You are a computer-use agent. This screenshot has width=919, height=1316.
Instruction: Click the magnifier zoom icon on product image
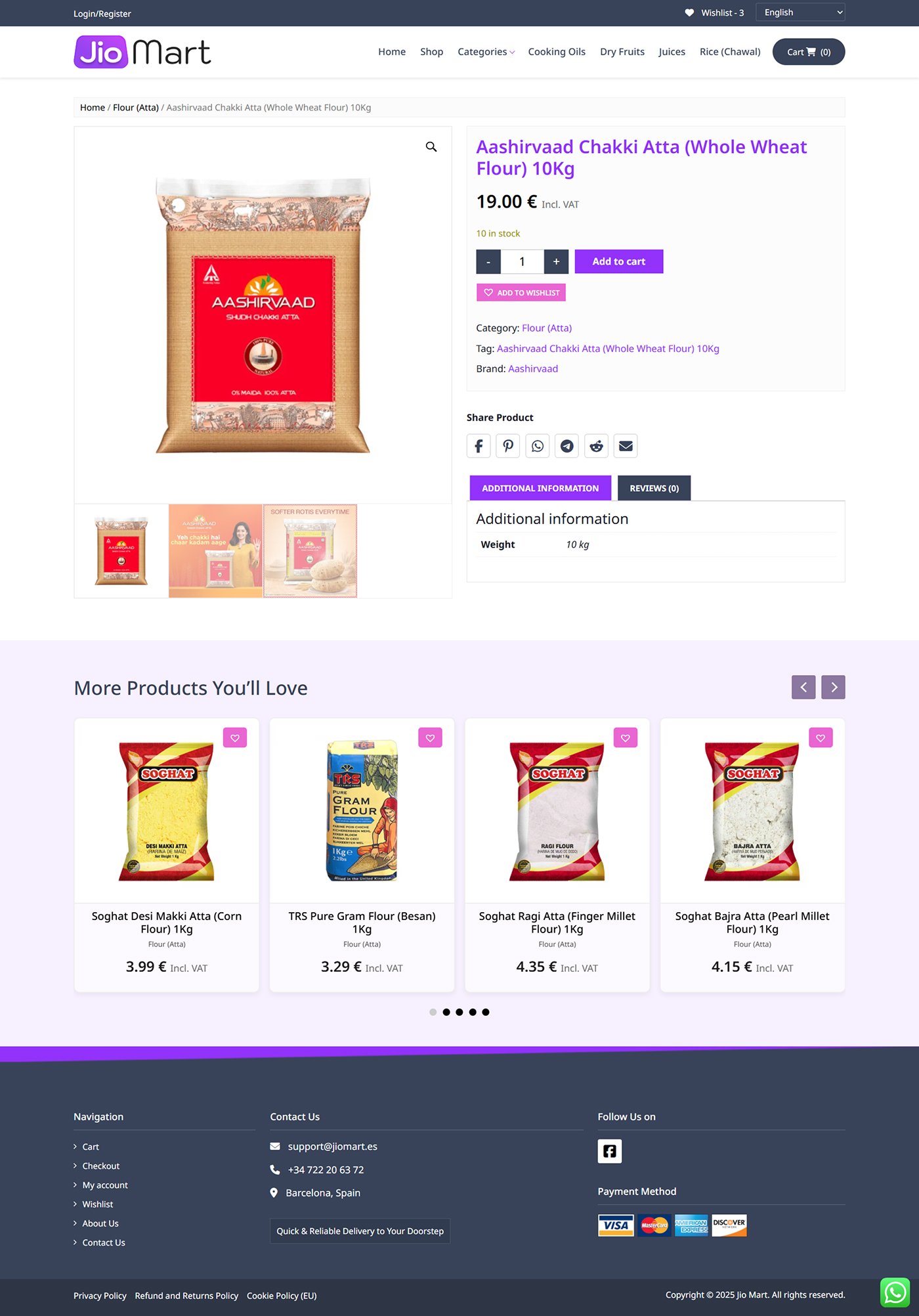tap(431, 146)
